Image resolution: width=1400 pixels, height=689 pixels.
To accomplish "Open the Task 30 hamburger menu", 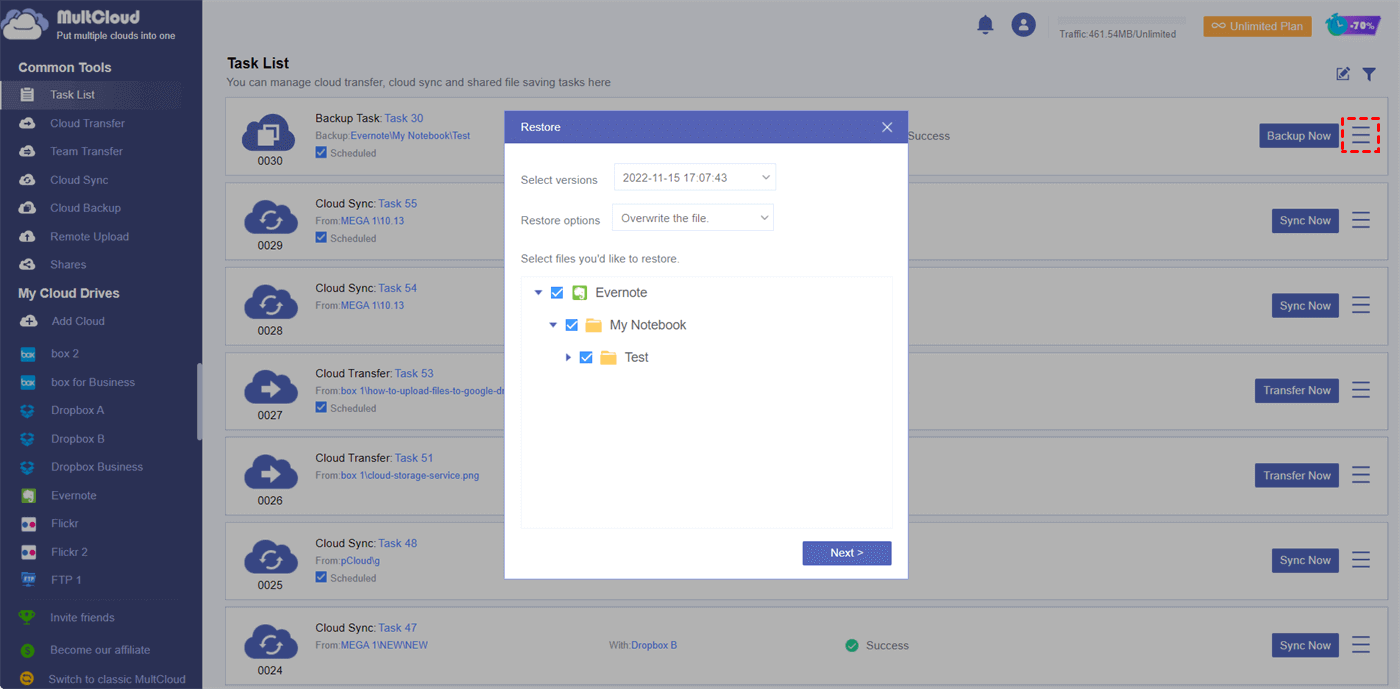I will pyautogui.click(x=1360, y=135).
